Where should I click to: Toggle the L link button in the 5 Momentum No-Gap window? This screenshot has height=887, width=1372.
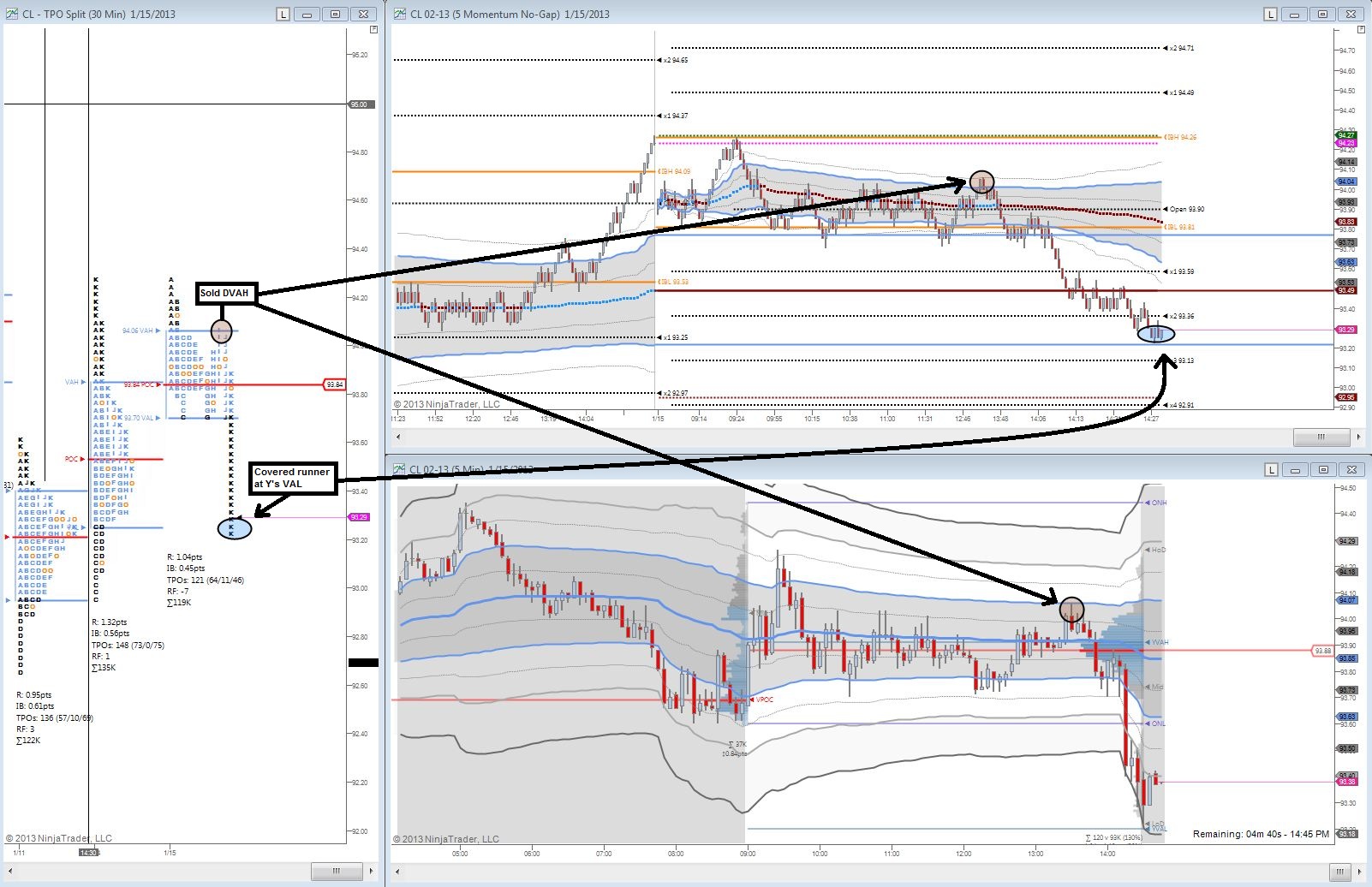tap(1270, 15)
